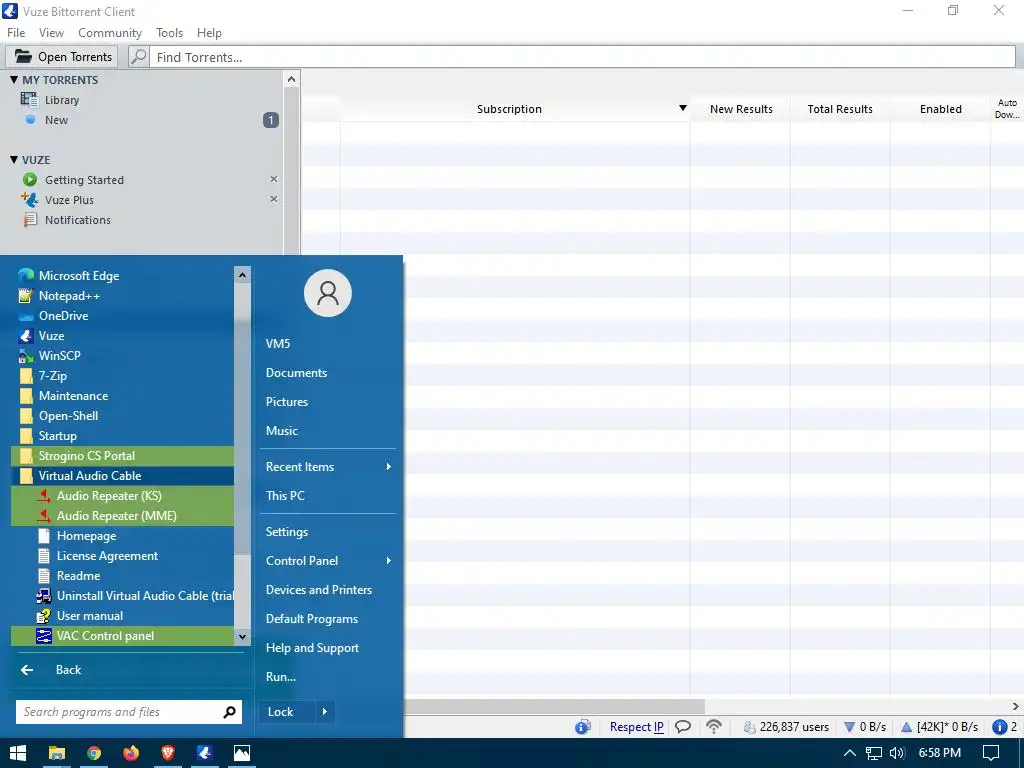Click Start menu programs scroll-down arrow
This screenshot has width=1024, height=768.
[242, 637]
